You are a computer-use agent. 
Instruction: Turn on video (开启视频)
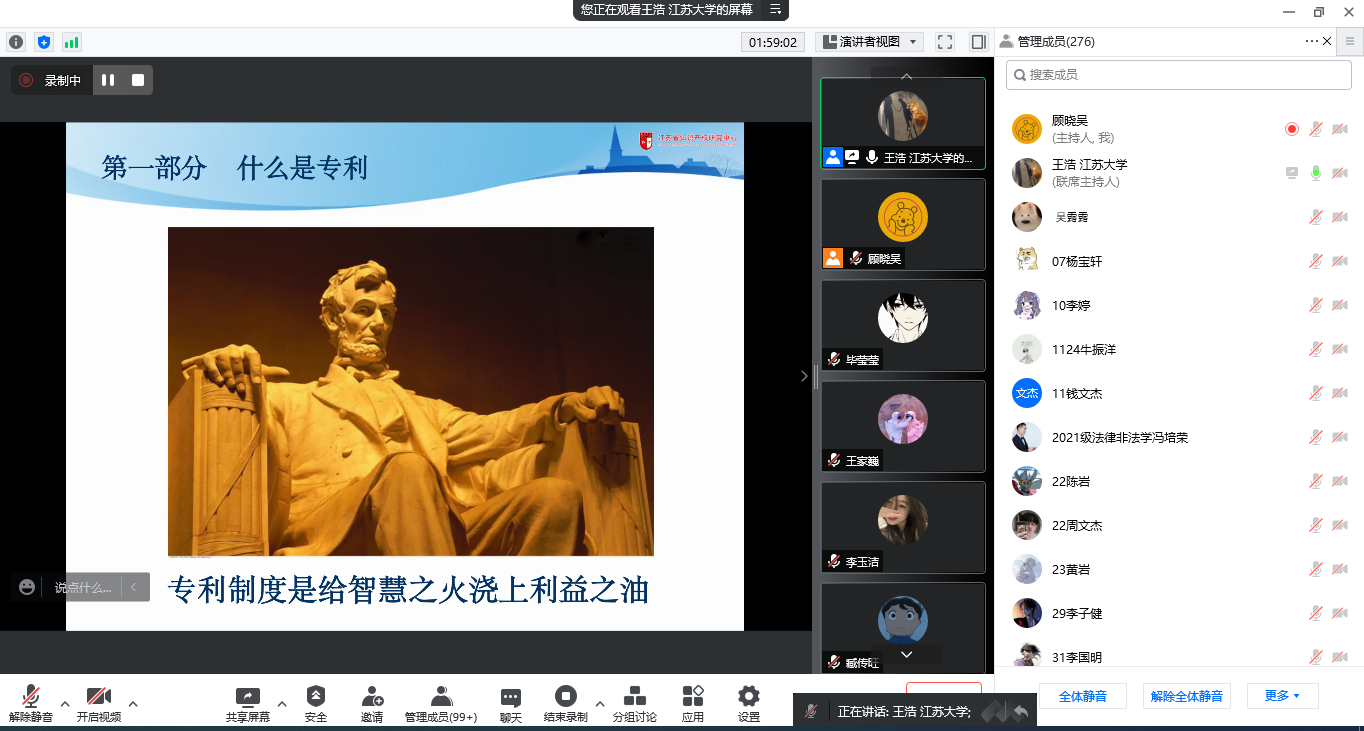click(x=99, y=697)
